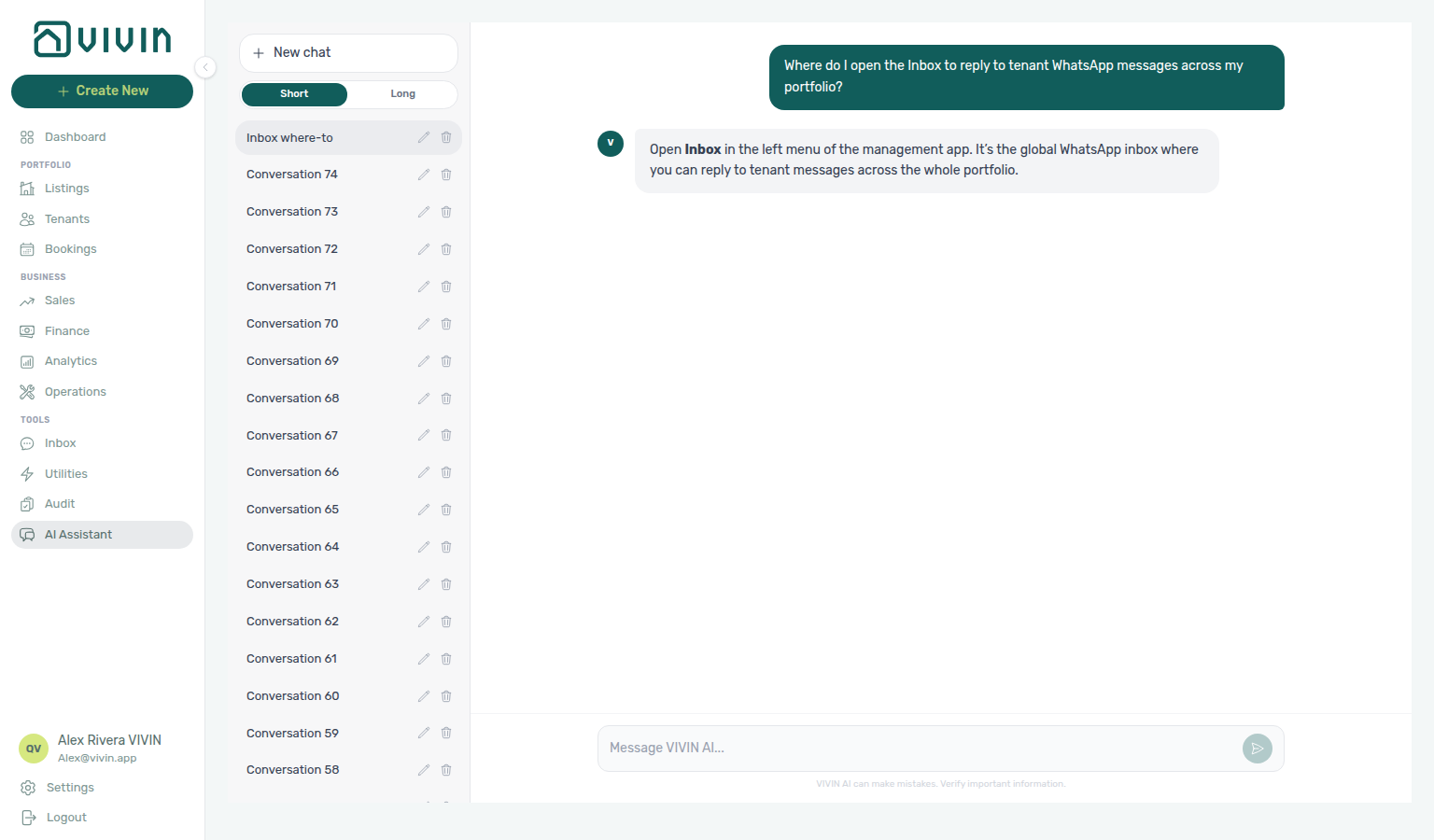Delete Conversation 69

pos(446,361)
